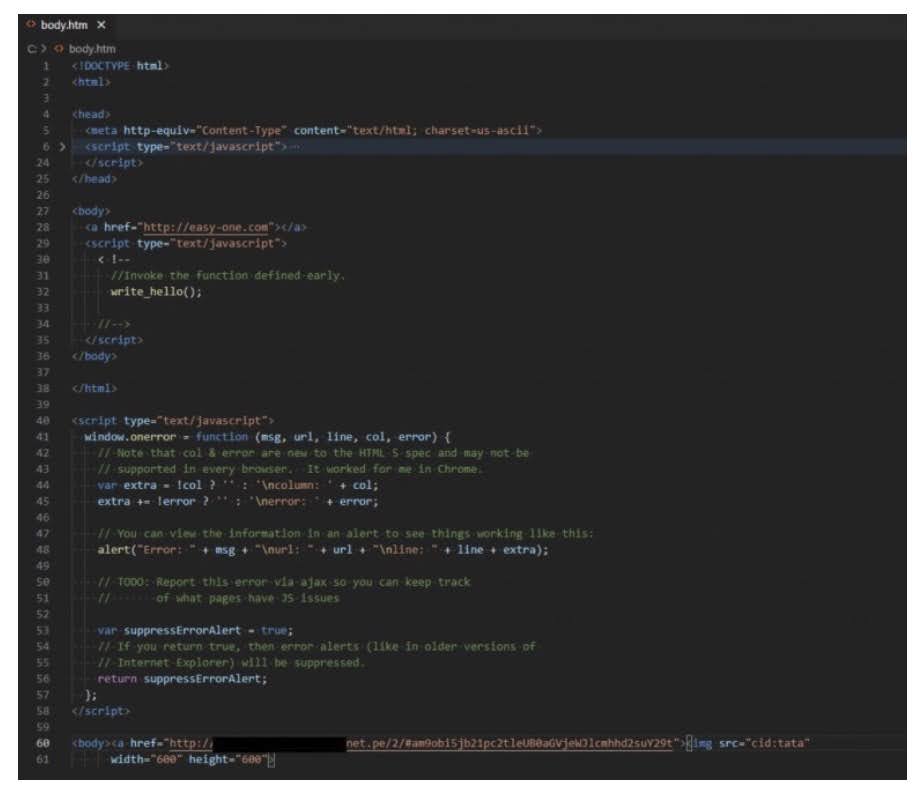Click the </head> closing tag
The image size is (922, 794).
pyautogui.click(x=94, y=179)
